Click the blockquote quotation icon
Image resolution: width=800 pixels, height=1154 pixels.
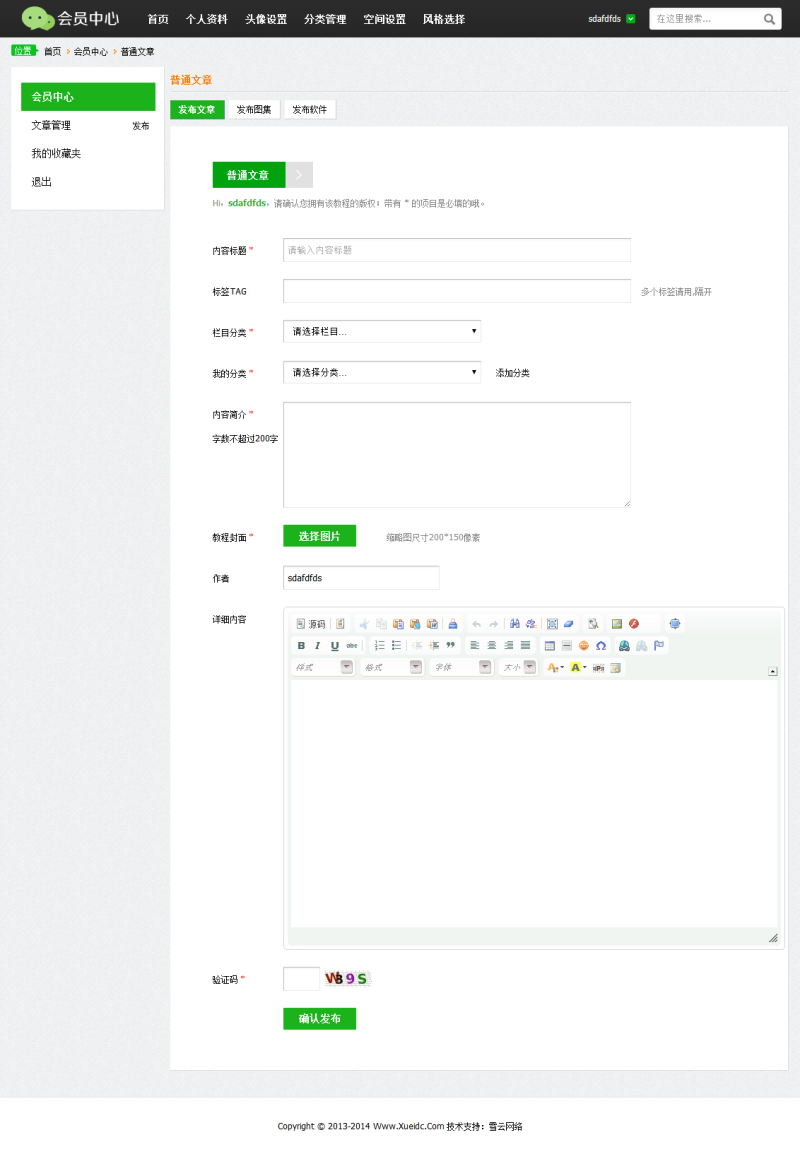(x=450, y=645)
